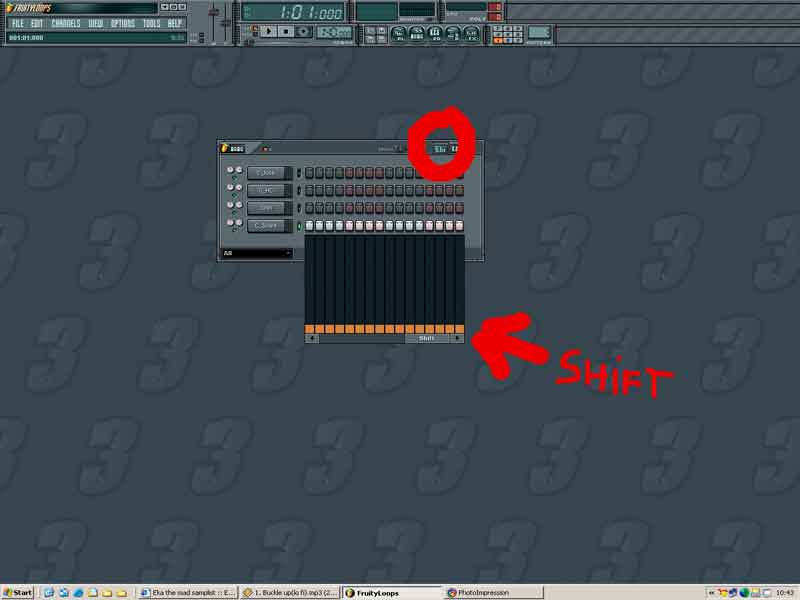Switch to PhotoImpression in the taskbar
Screen dimensions: 800x600
coord(494,592)
